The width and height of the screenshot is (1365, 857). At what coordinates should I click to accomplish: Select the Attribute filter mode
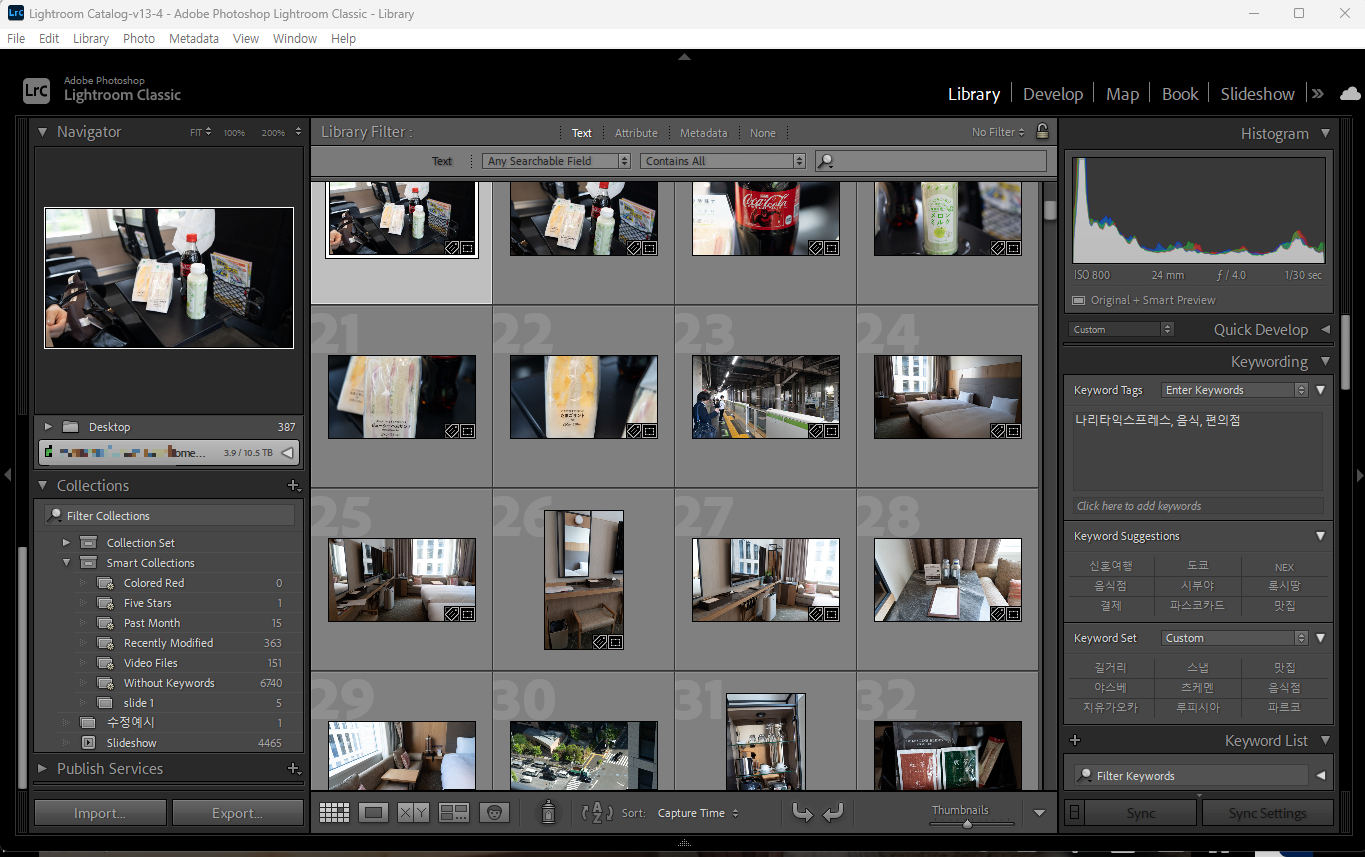click(x=636, y=133)
